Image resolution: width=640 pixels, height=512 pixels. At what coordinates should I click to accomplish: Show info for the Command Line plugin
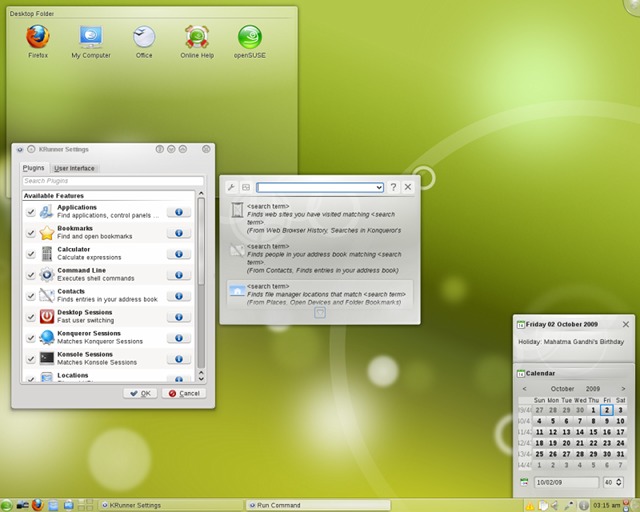179,275
